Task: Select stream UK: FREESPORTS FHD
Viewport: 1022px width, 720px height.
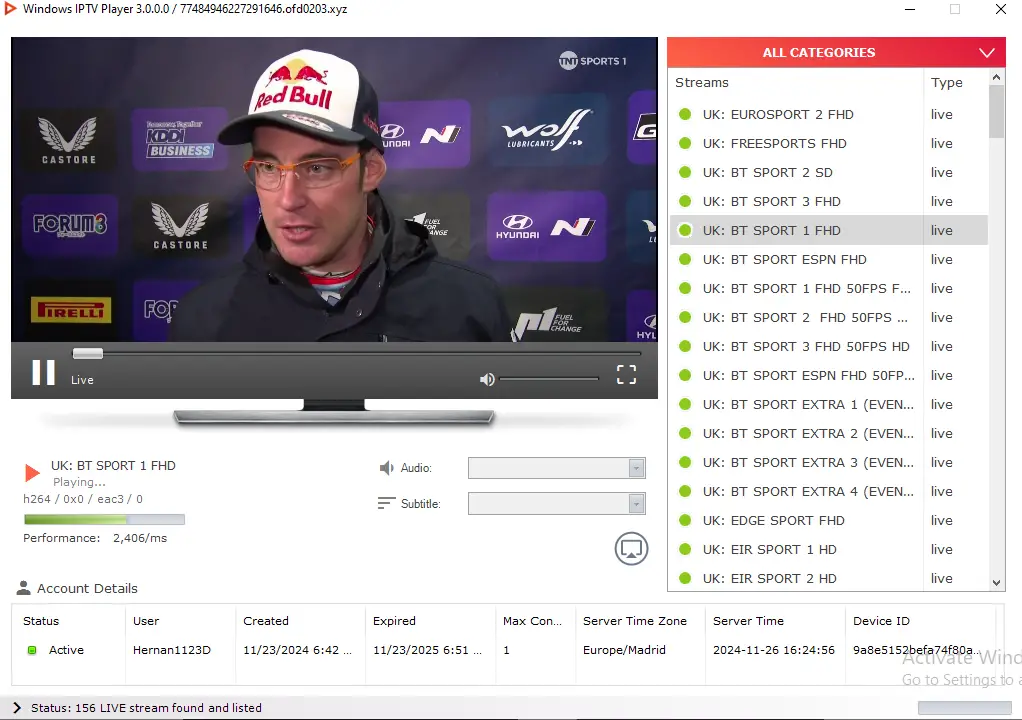Action: tap(828, 143)
